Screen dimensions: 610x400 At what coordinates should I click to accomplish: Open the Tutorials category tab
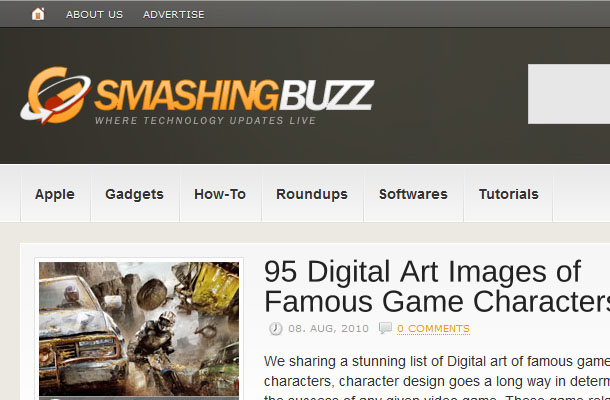(x=508, y=194)
